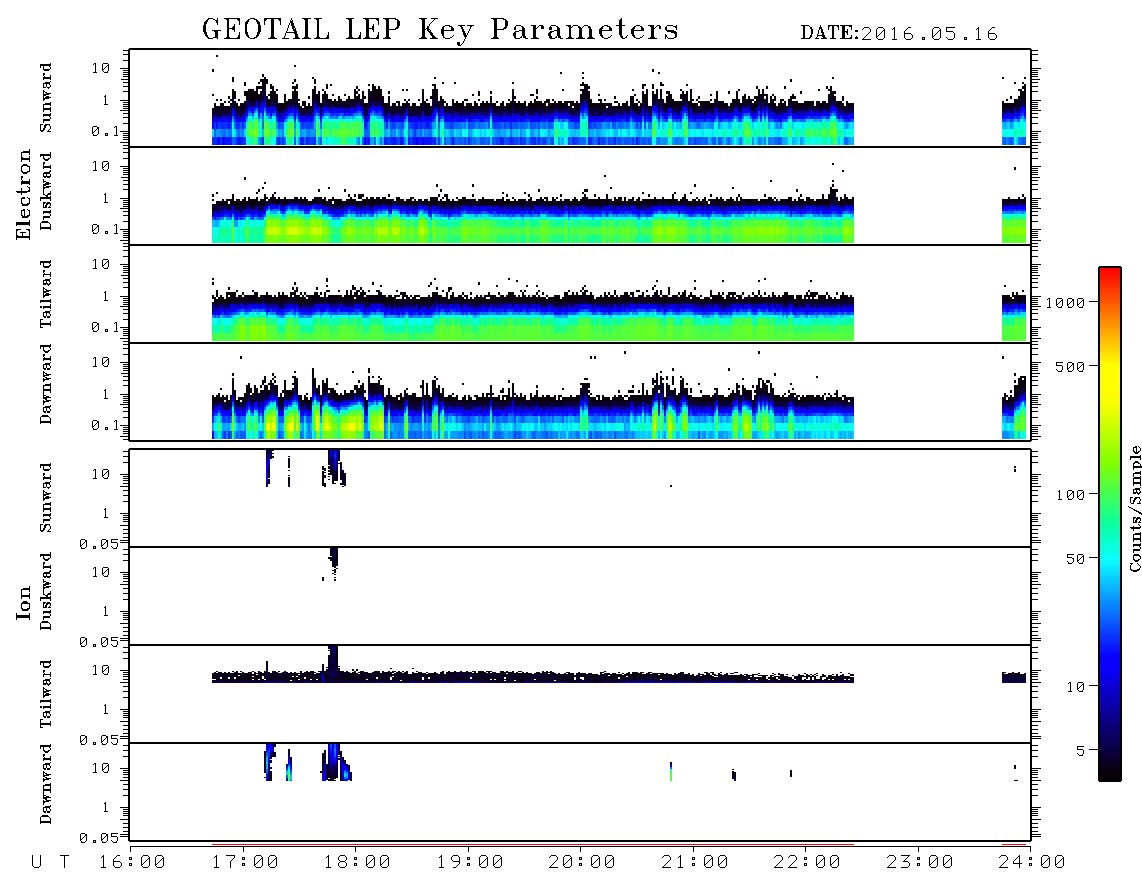This screenshot has width=1142, height=880.
Task: Click the Ion "Tailward" panel label
Action: tap(45, 694)
